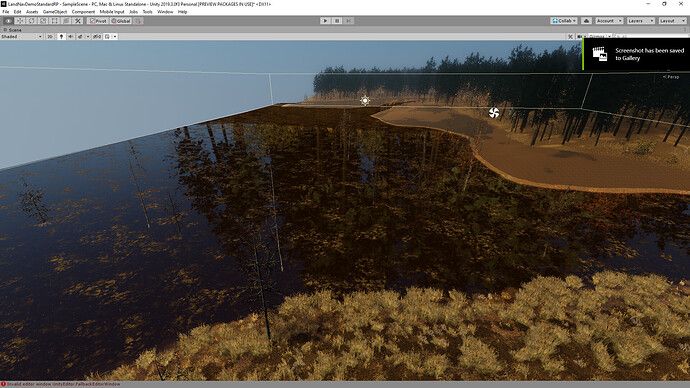690x388 pixels.
Task: Select the Scene tab
Action: [x=12, y=30]
